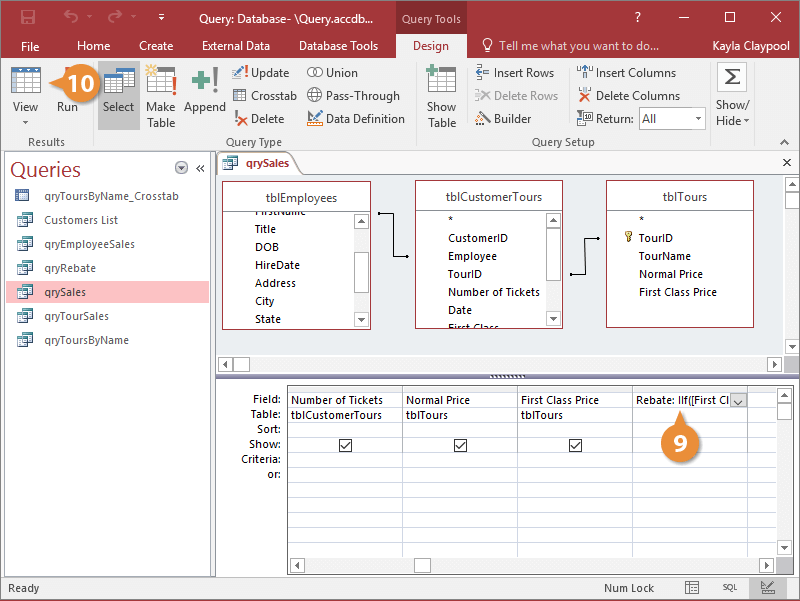Click Insert Rows in Query Setup
This screenshot has height=601, width=800.
click(514, 72)
